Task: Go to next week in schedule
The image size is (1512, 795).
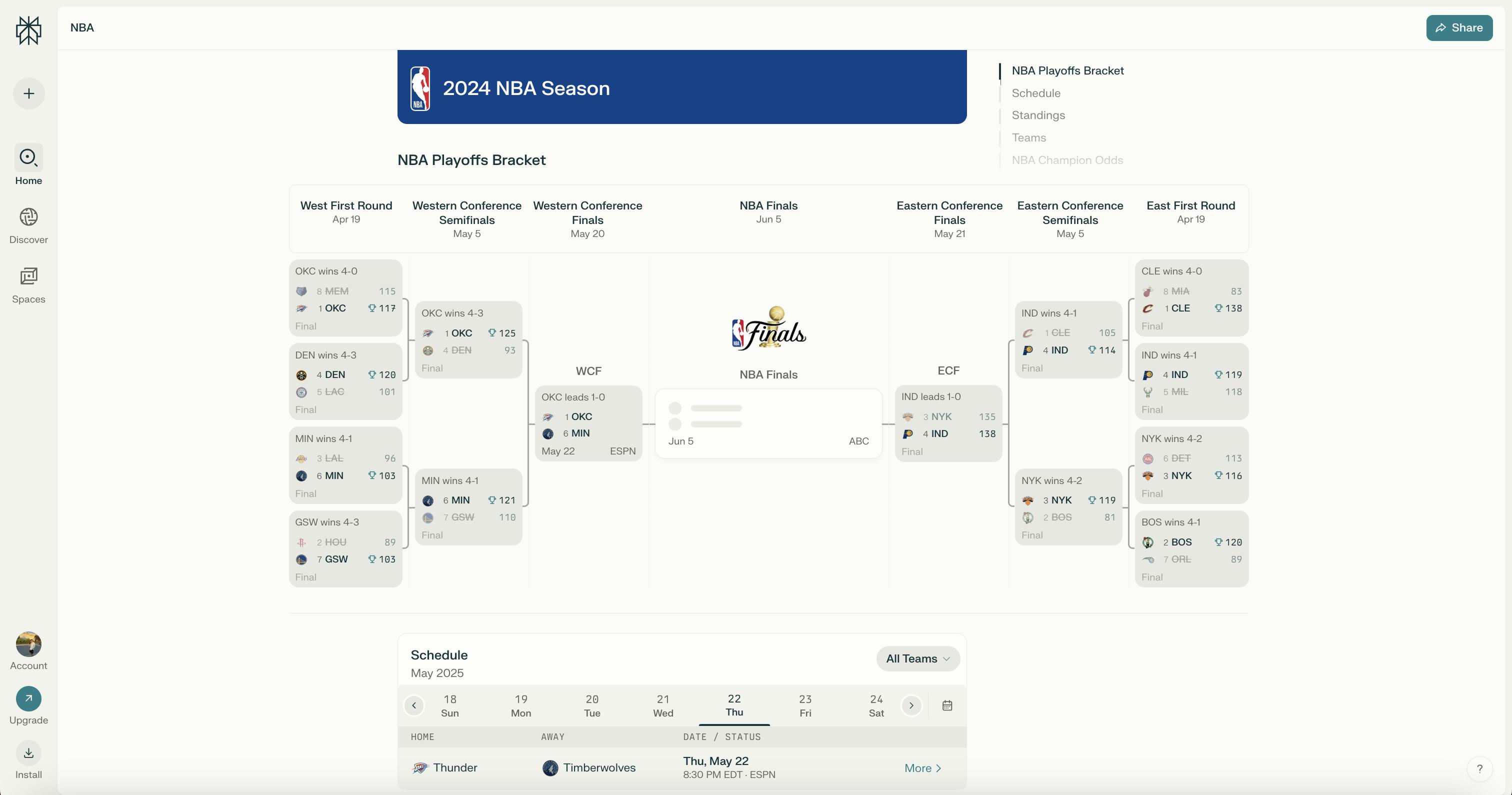Action: pyautogui.click(x=911, y=705)
